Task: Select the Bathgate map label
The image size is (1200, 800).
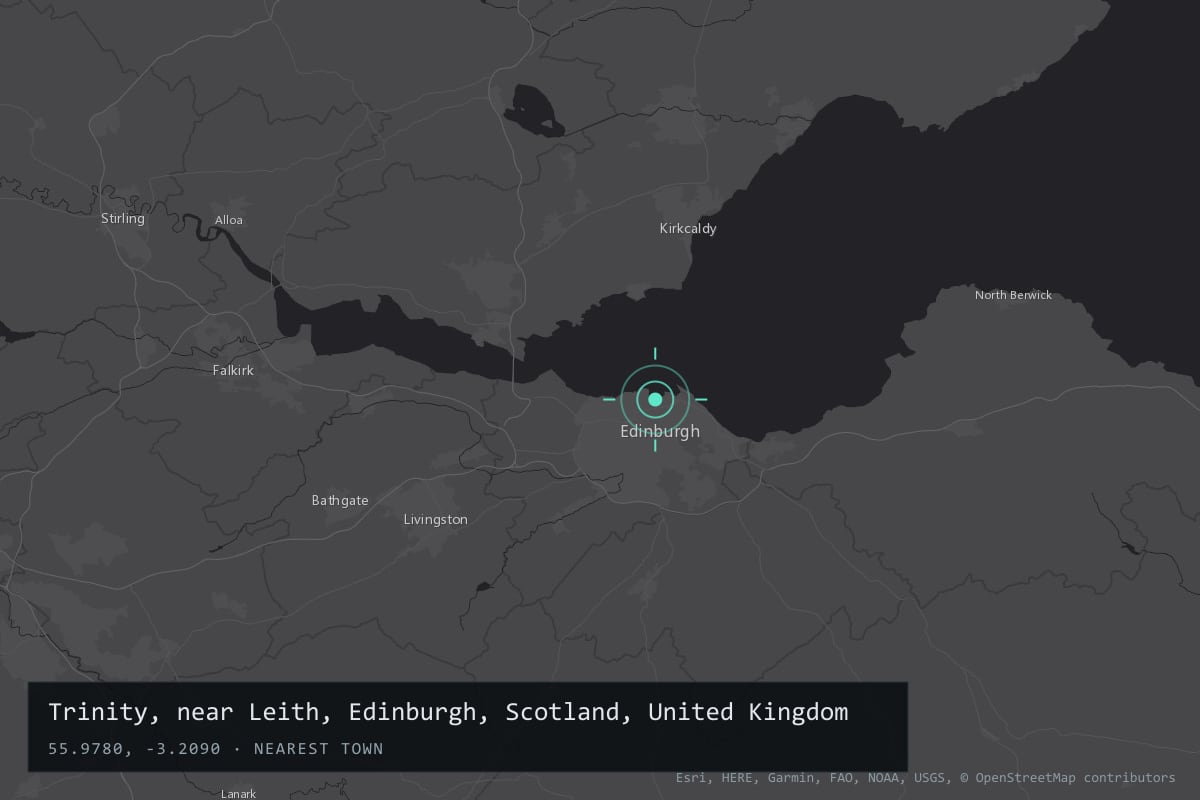Action: click(340, 500)
